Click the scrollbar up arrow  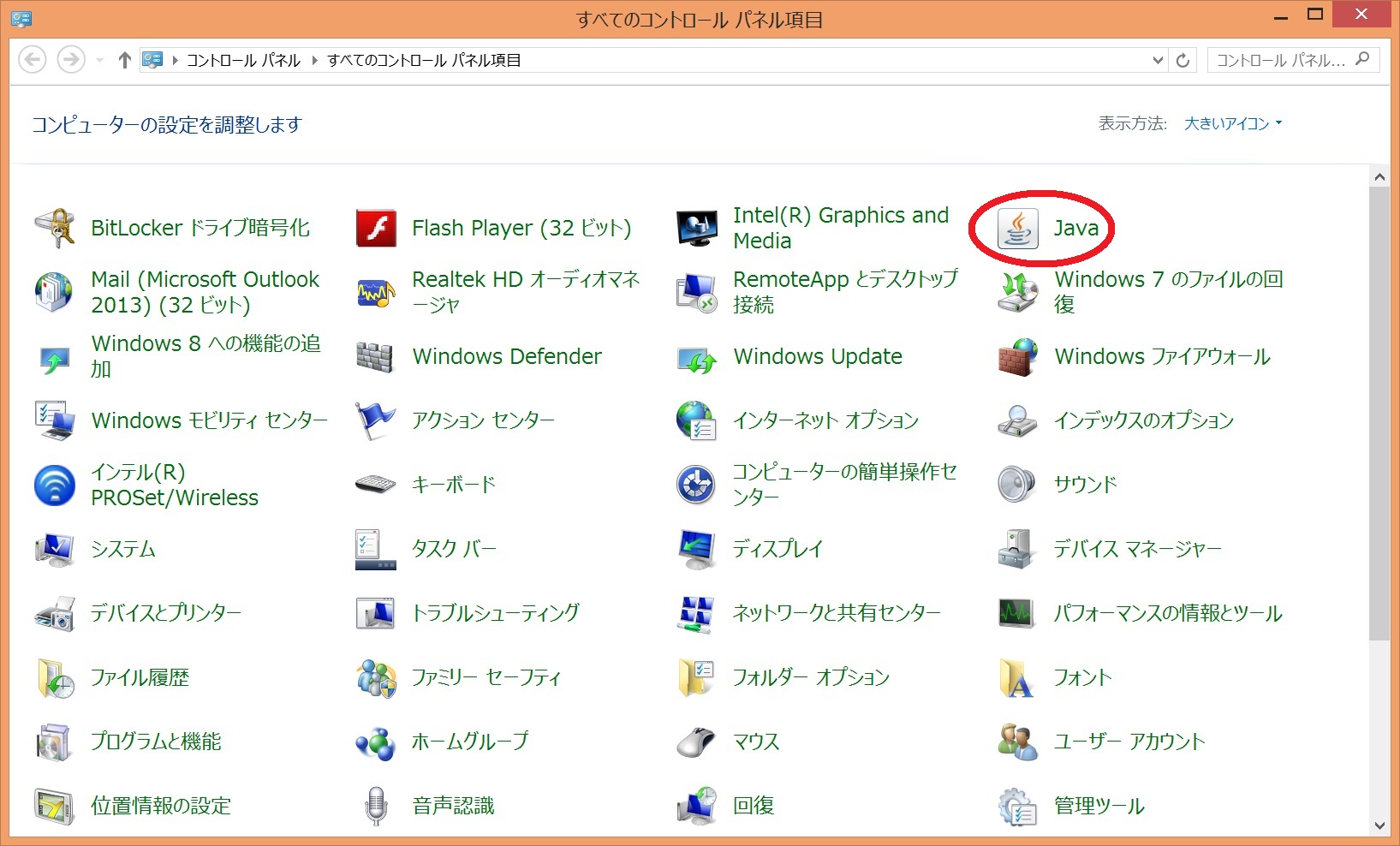[x=1379, y=177]
